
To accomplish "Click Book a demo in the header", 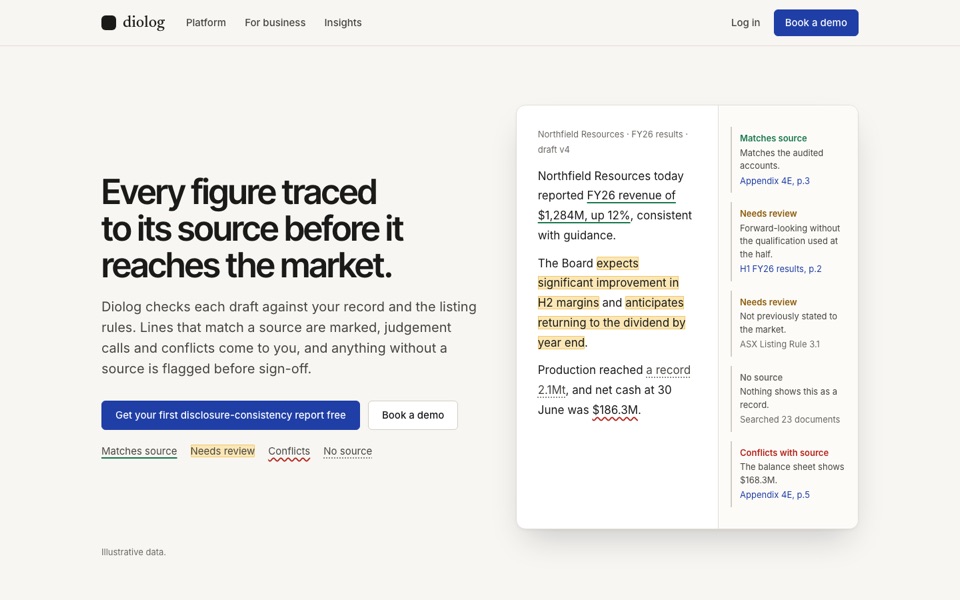I will [x=816, y=23].
